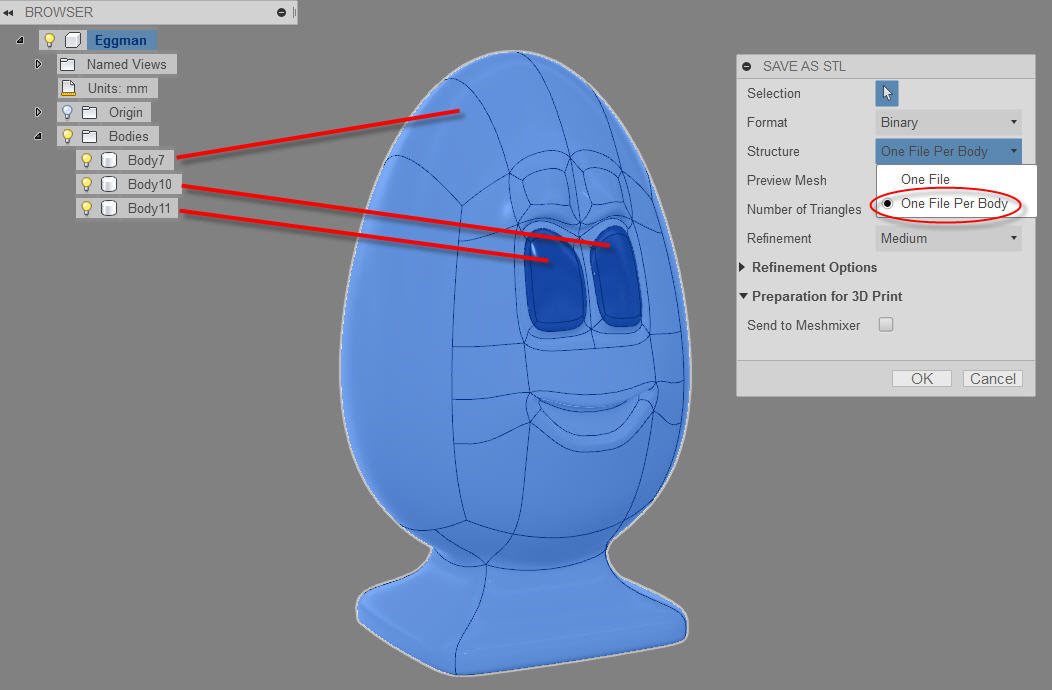Image resolution: width=1052 pixels, height=690 pixels.
Task: Cancel the Save As STL dialog
Action: 992,378
